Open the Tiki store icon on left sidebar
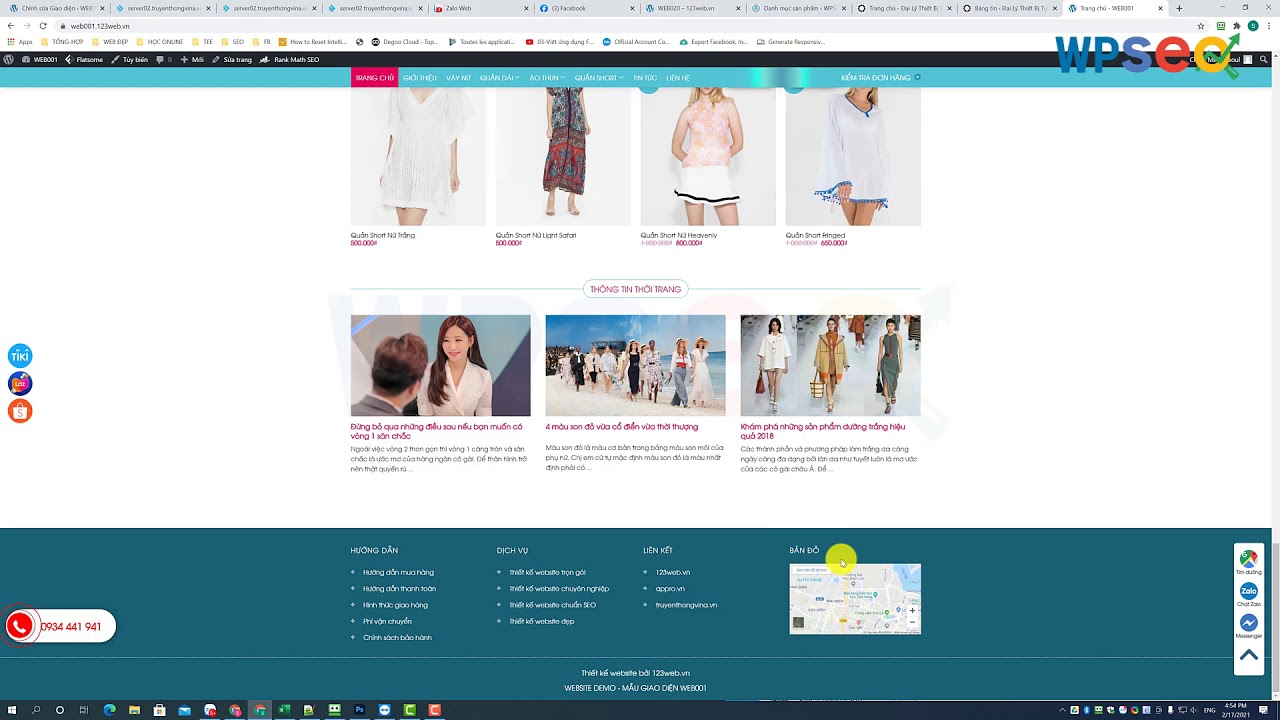Screen dimensions: 1280x720 click(x=20, y=356)
